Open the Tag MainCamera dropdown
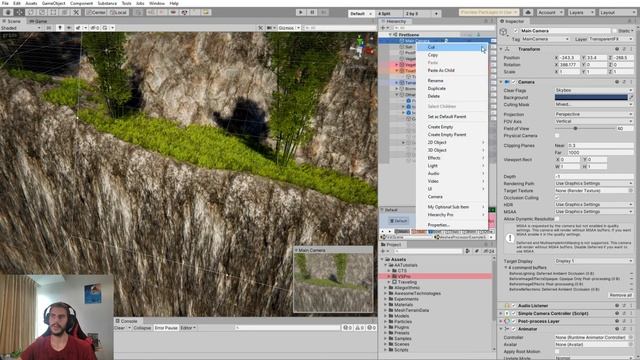This screenshot has height=360, width=640. click(x=545, y=39)
